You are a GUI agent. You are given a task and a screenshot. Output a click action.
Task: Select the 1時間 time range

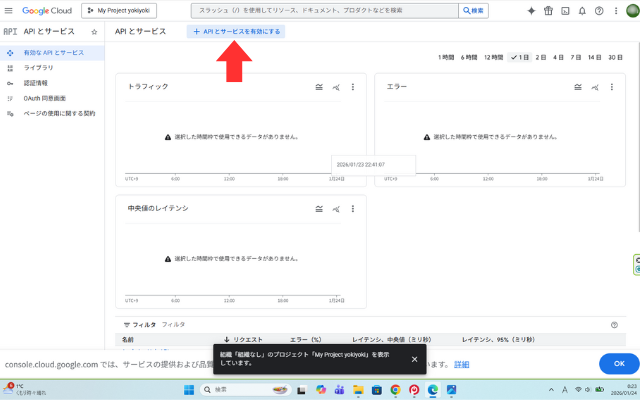coord(446,58)
